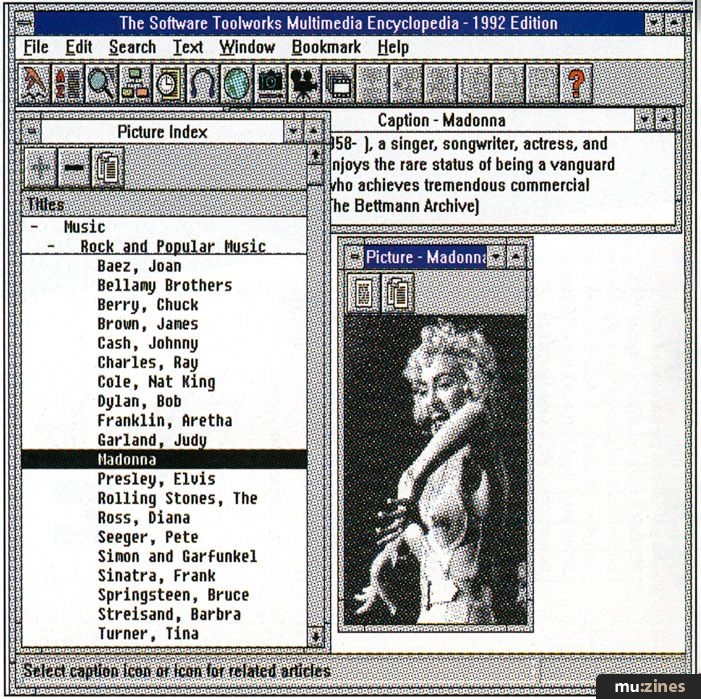Select Cole, Nat King entry
This screenshot has width=701, height=699.
click(156, 382)
